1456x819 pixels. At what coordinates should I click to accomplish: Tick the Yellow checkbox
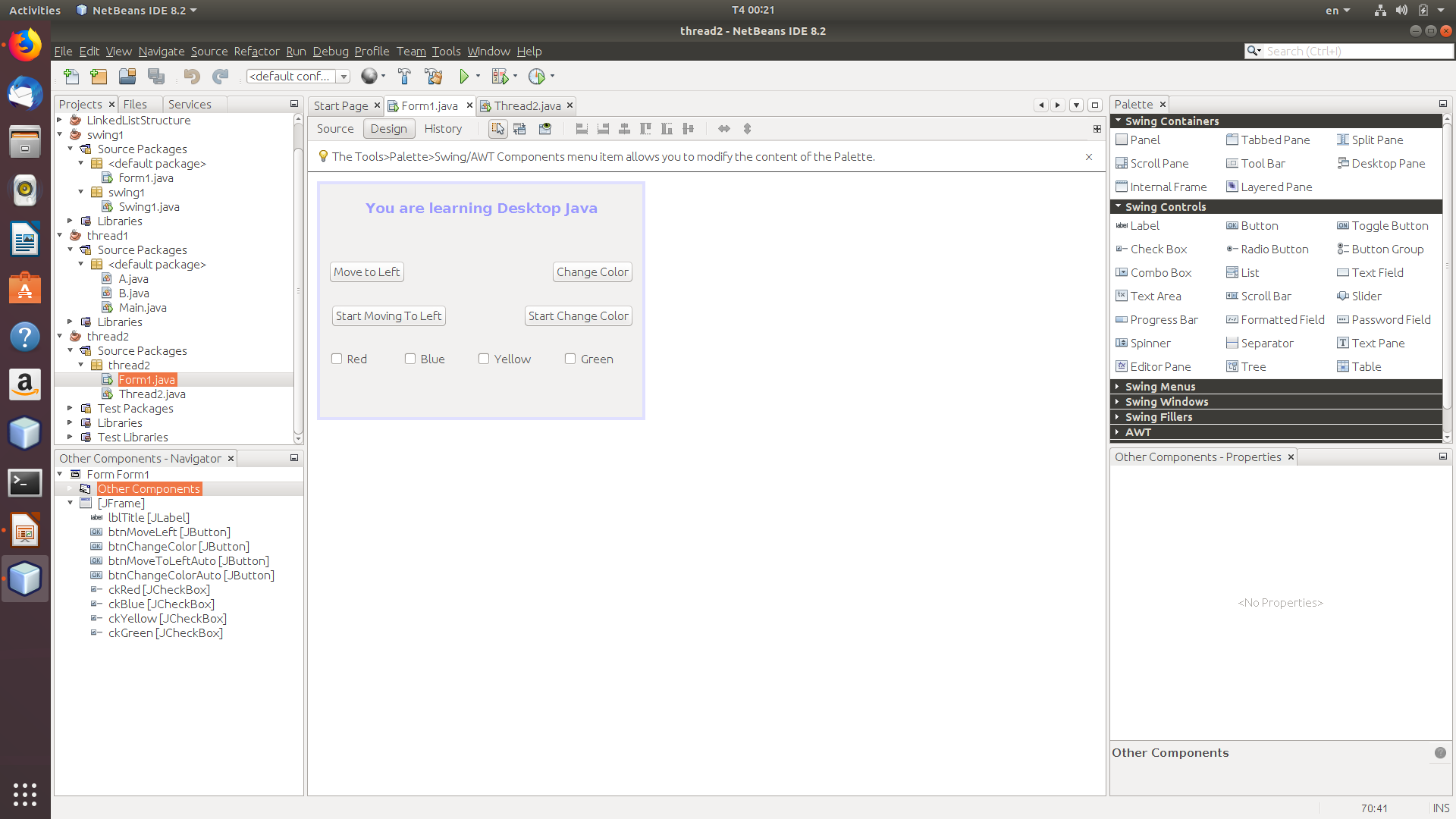coord(484,359)
